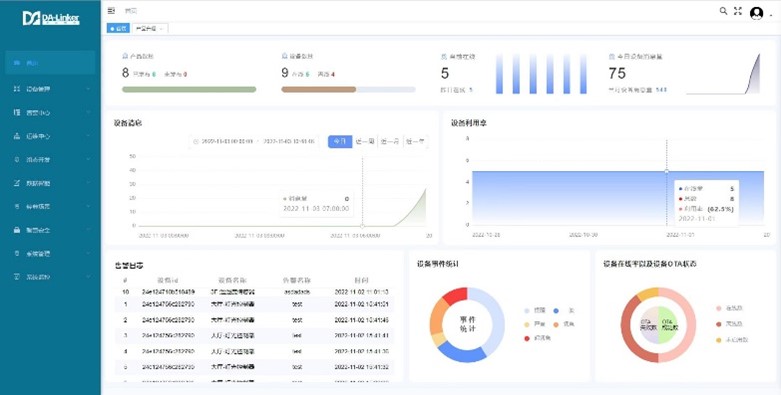Click the 时间 column header in alarm table
The image size is (781, 395).
[x=362, y=280]
